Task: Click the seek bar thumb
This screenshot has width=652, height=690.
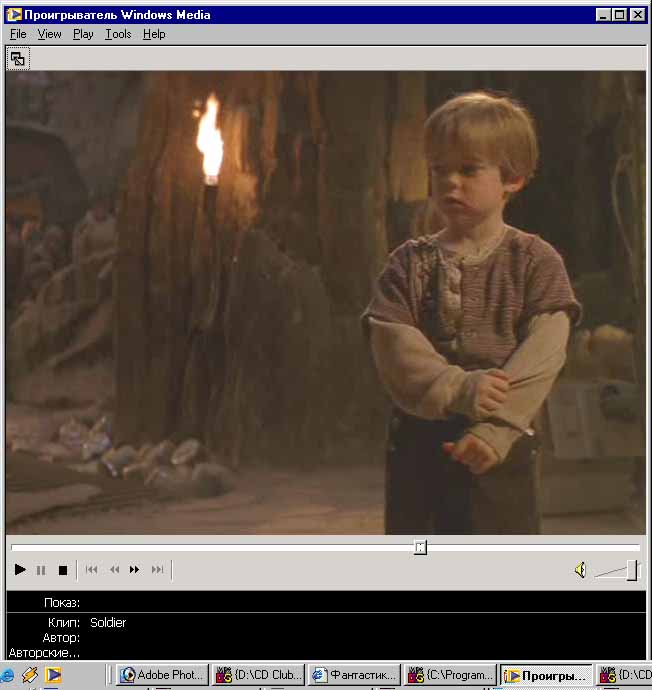Action: click(420, 547)
